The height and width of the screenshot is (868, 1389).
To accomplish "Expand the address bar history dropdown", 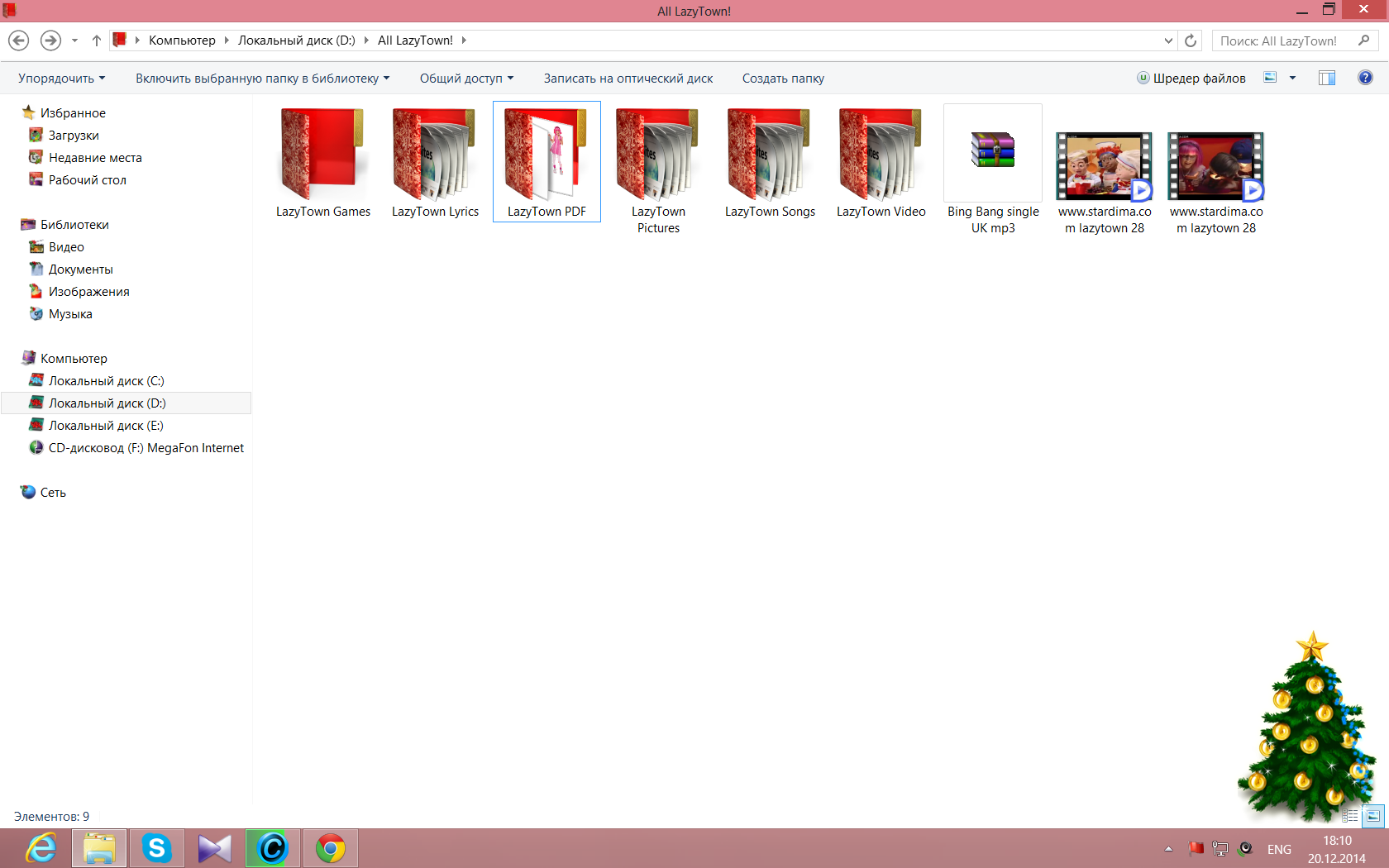I will point(1168,41).
